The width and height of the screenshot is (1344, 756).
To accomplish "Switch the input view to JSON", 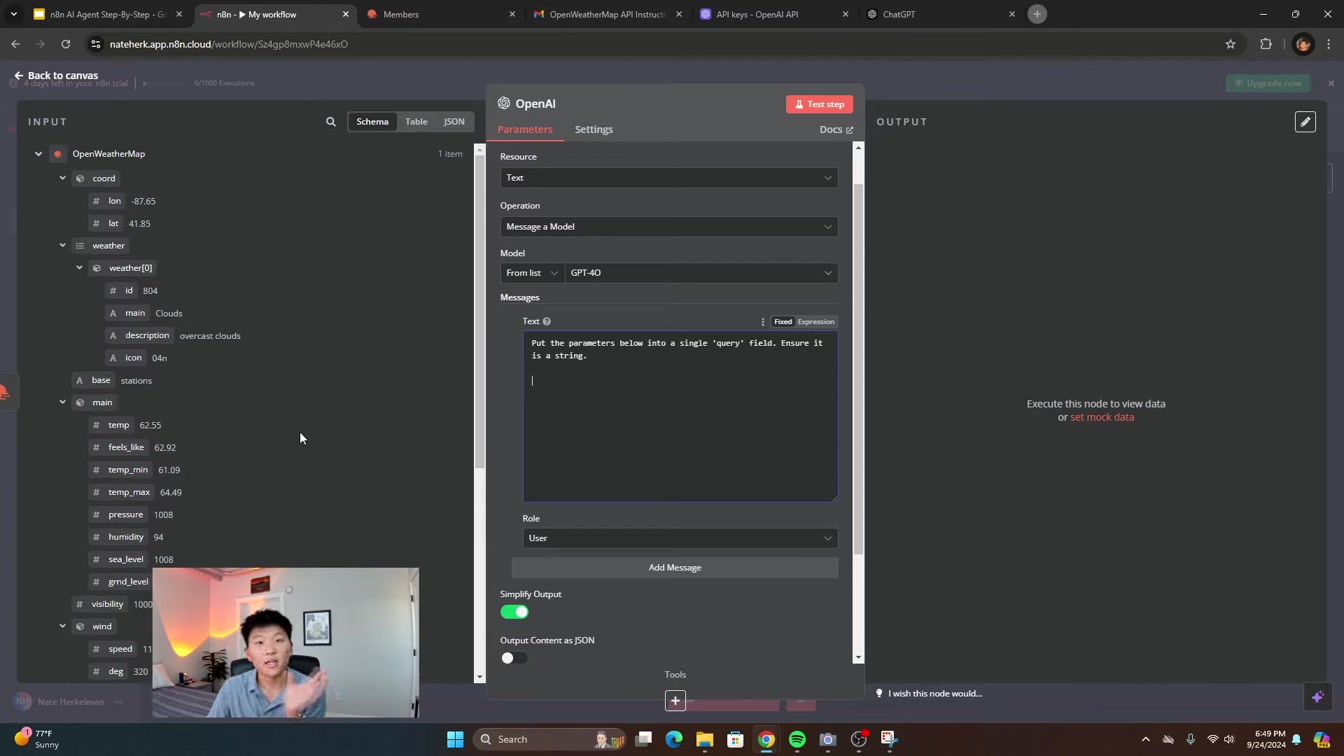I will [x=454, y=122].
